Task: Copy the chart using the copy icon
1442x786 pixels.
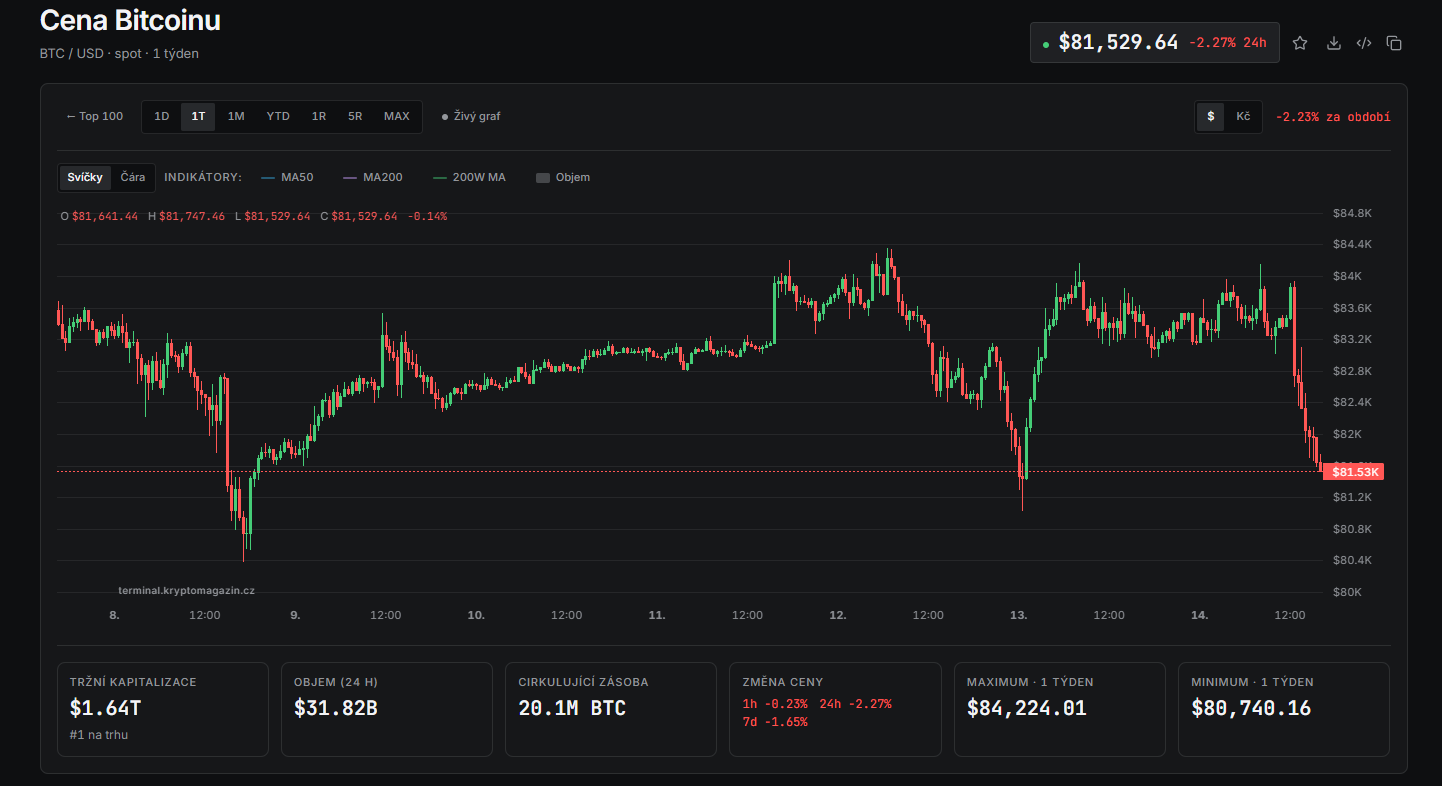Action: pos(1394,43)
